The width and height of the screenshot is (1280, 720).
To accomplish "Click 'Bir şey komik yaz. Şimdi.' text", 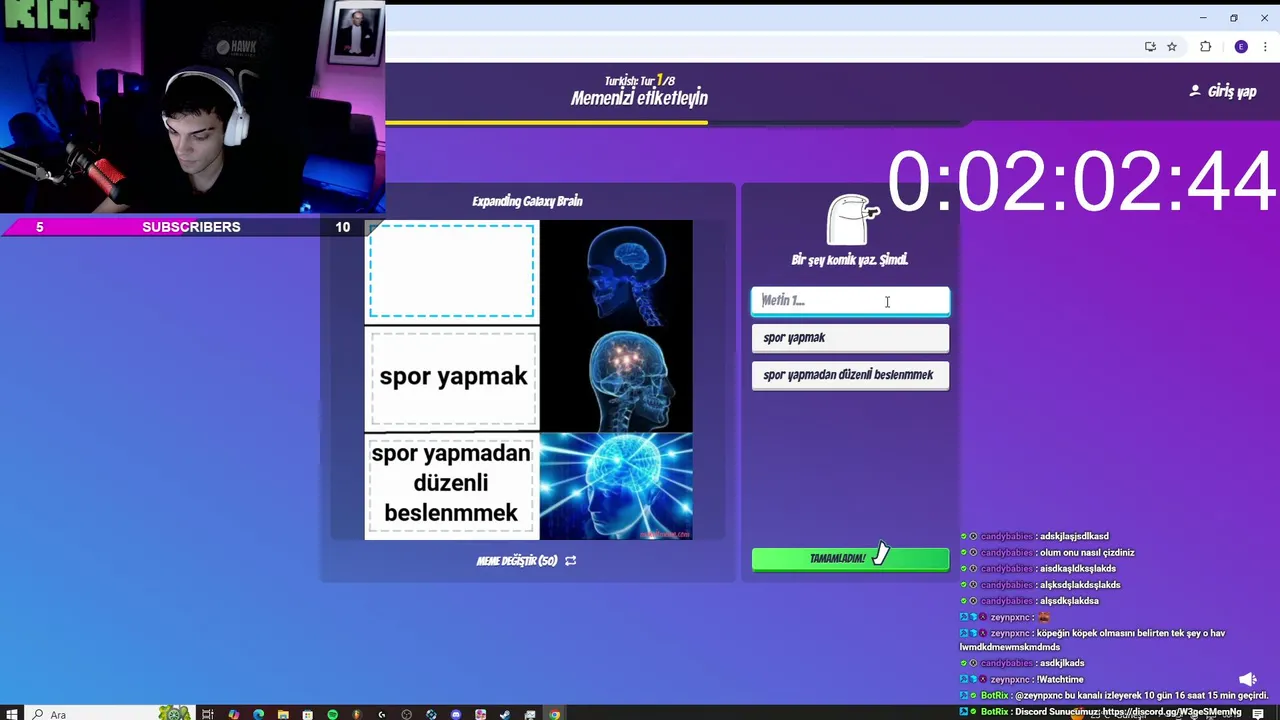I will click(850, 260).
